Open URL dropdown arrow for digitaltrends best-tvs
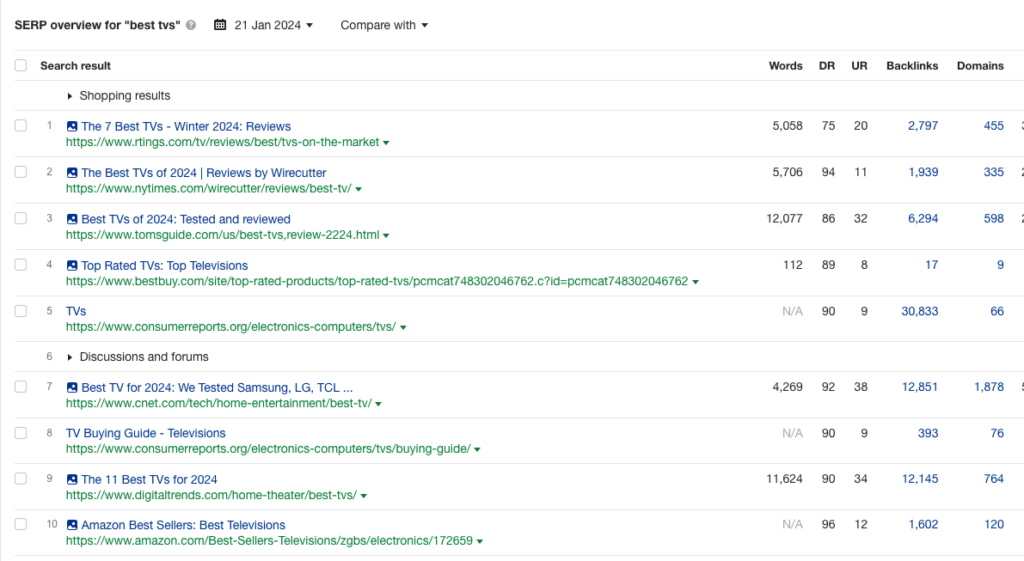This screenshot has width=1024, height=561. 364,496
